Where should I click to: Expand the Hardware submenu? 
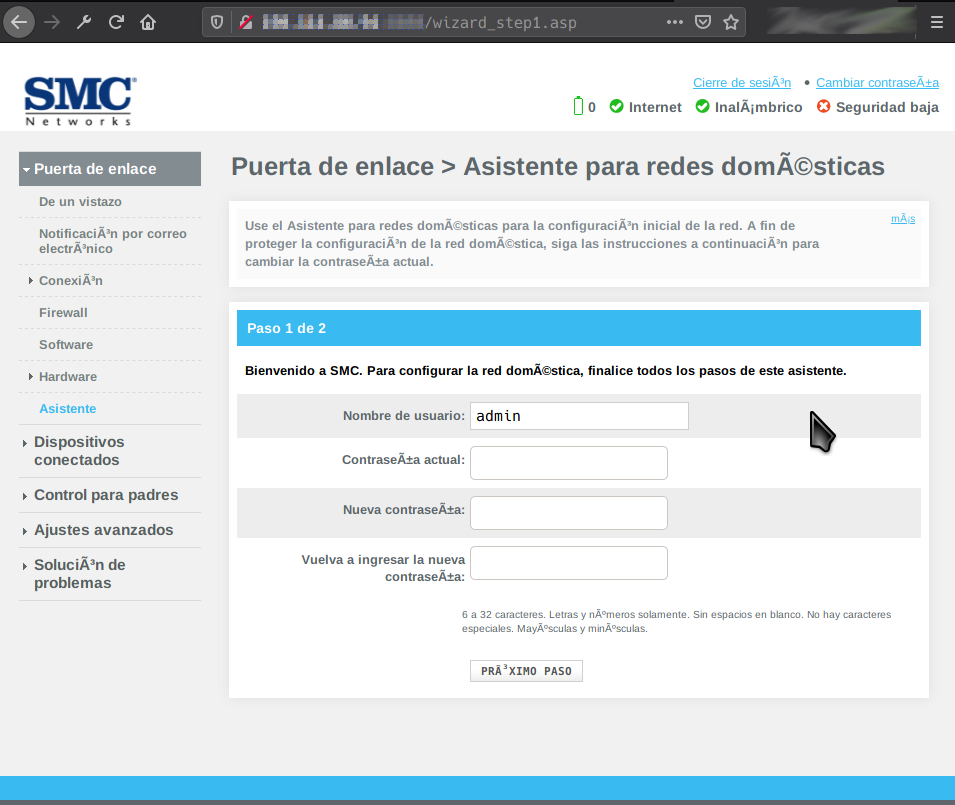click(67, 377)
